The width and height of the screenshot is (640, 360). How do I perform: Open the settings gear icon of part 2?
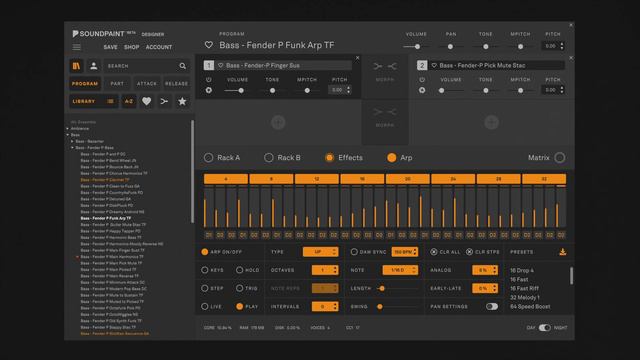(422, 90)
